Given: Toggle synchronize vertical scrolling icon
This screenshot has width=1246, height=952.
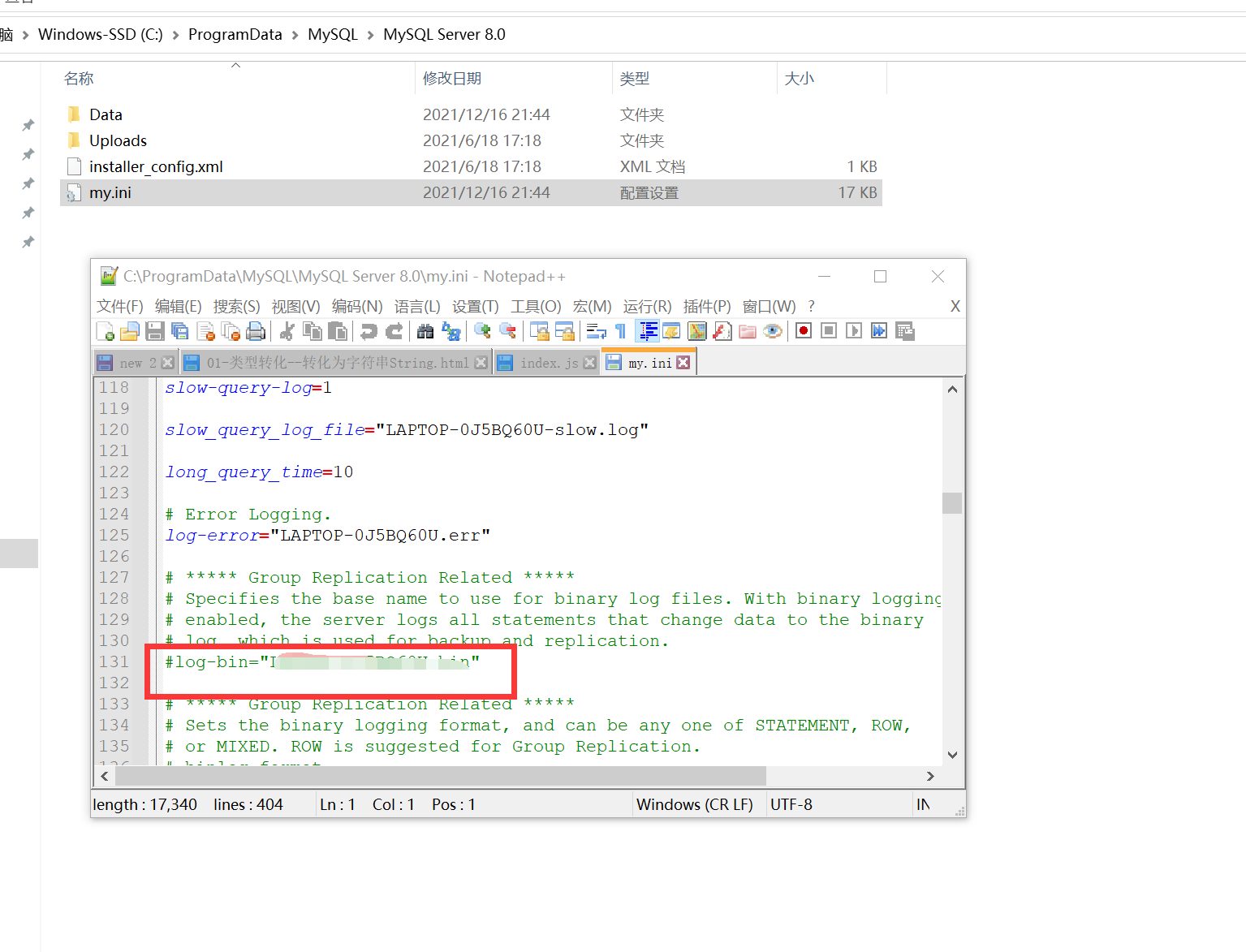Looking at the screenshot, I should (x=539, y=331).
